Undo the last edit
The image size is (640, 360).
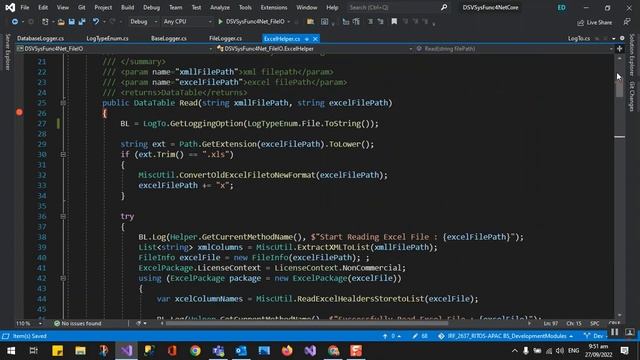(x=96, y=22)
